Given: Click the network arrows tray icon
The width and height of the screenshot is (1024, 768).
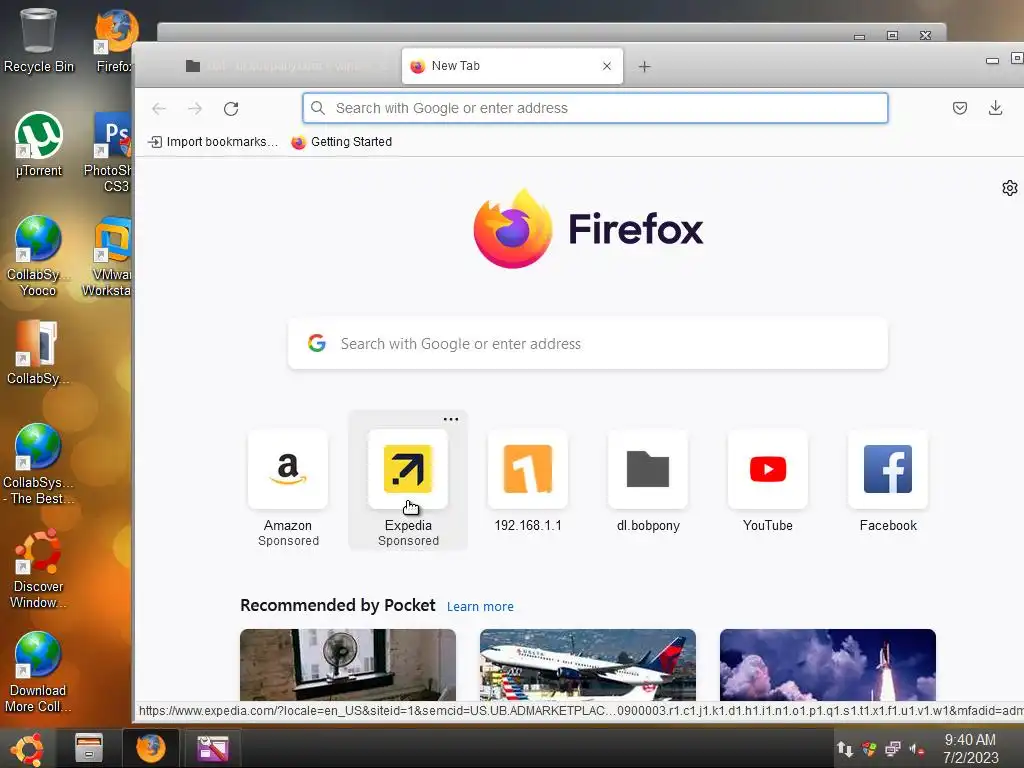Looking at the screenshot, I should (845, 749).
